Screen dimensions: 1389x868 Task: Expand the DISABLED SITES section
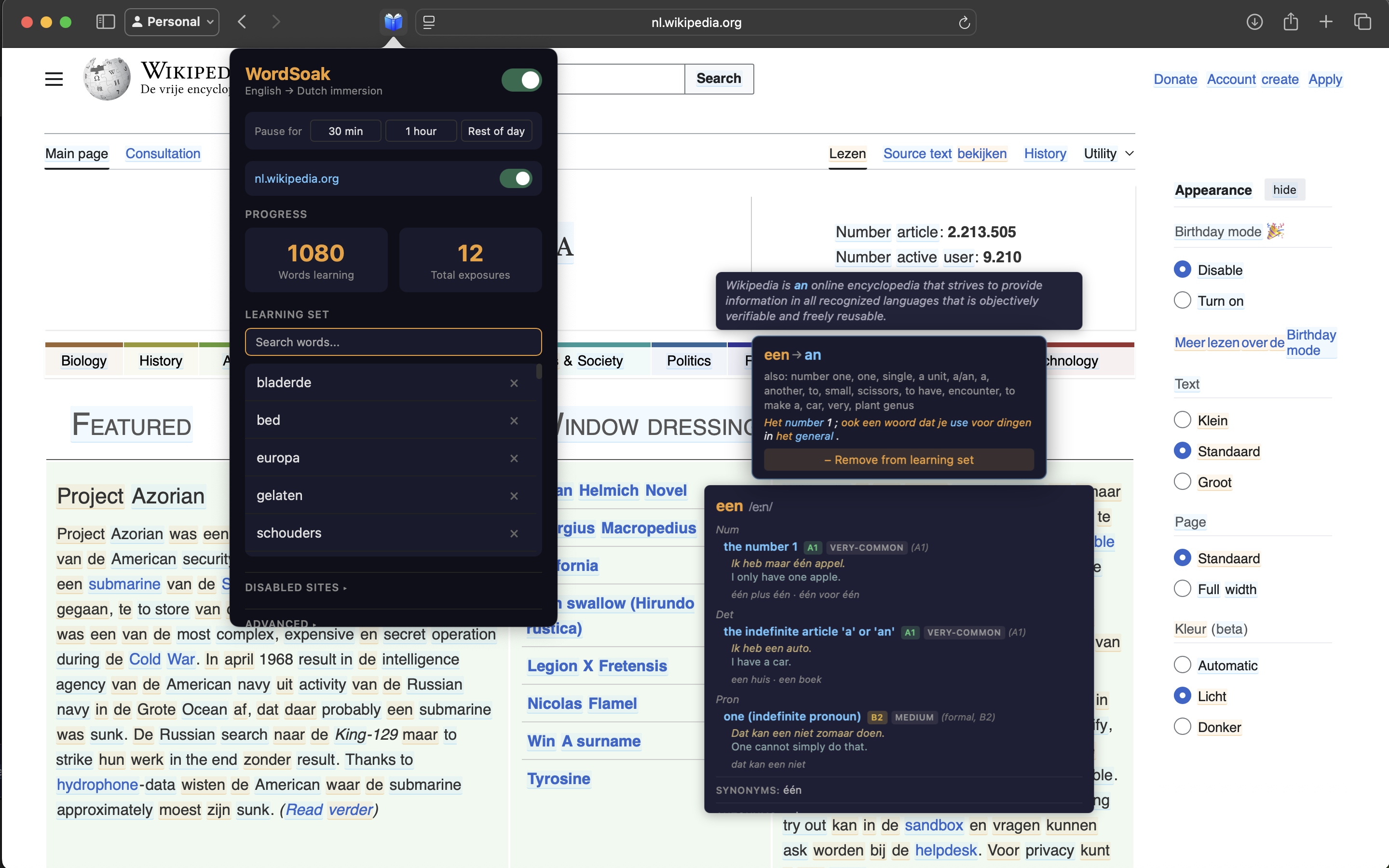click(296, 587)
